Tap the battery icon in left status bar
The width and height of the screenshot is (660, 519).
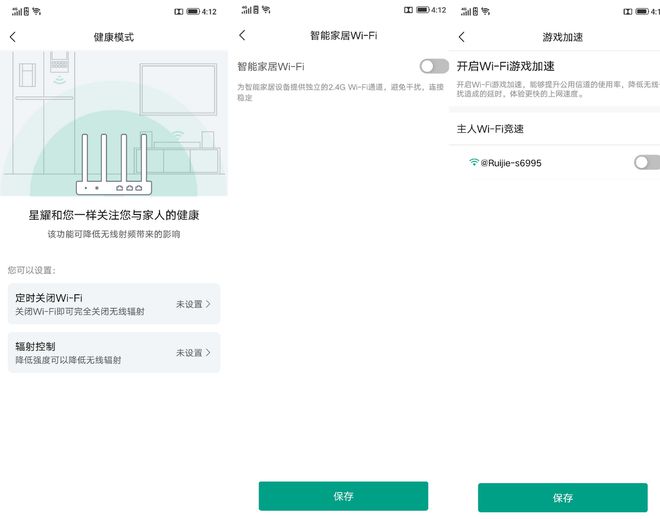click(x=193, y=11)
